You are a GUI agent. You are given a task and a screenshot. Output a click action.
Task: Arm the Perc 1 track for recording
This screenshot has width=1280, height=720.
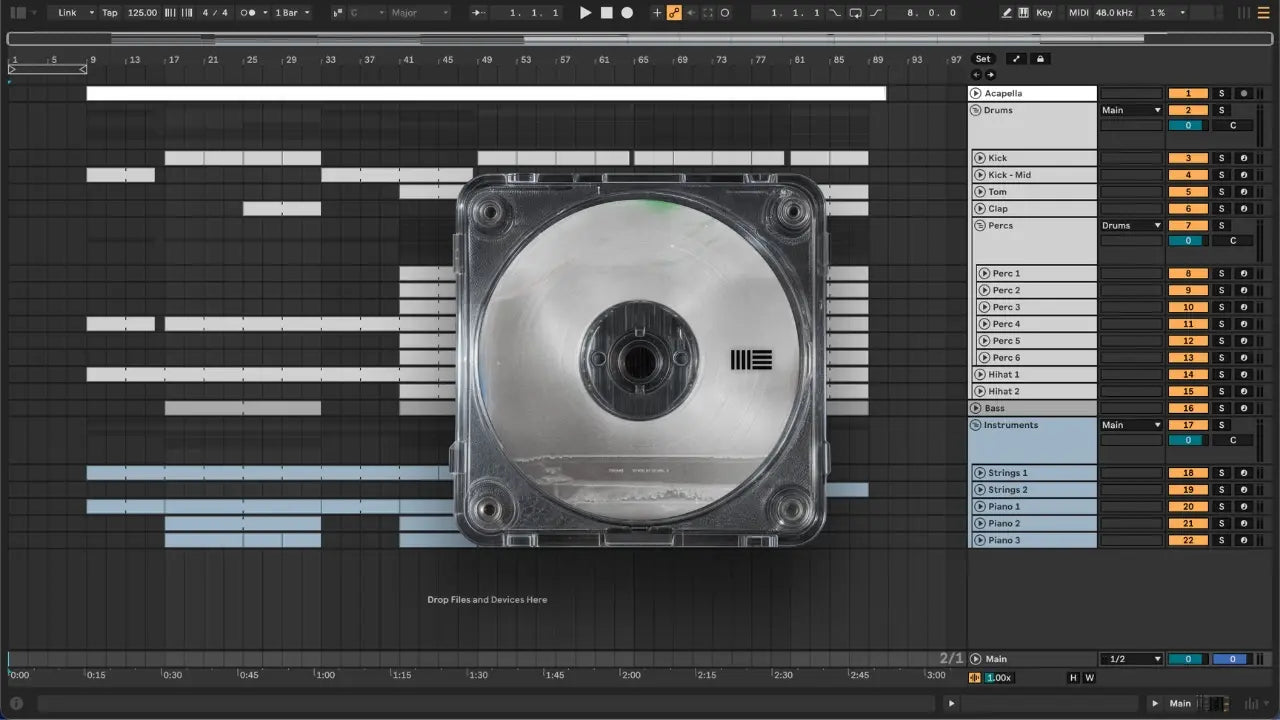coord(1244,273)
